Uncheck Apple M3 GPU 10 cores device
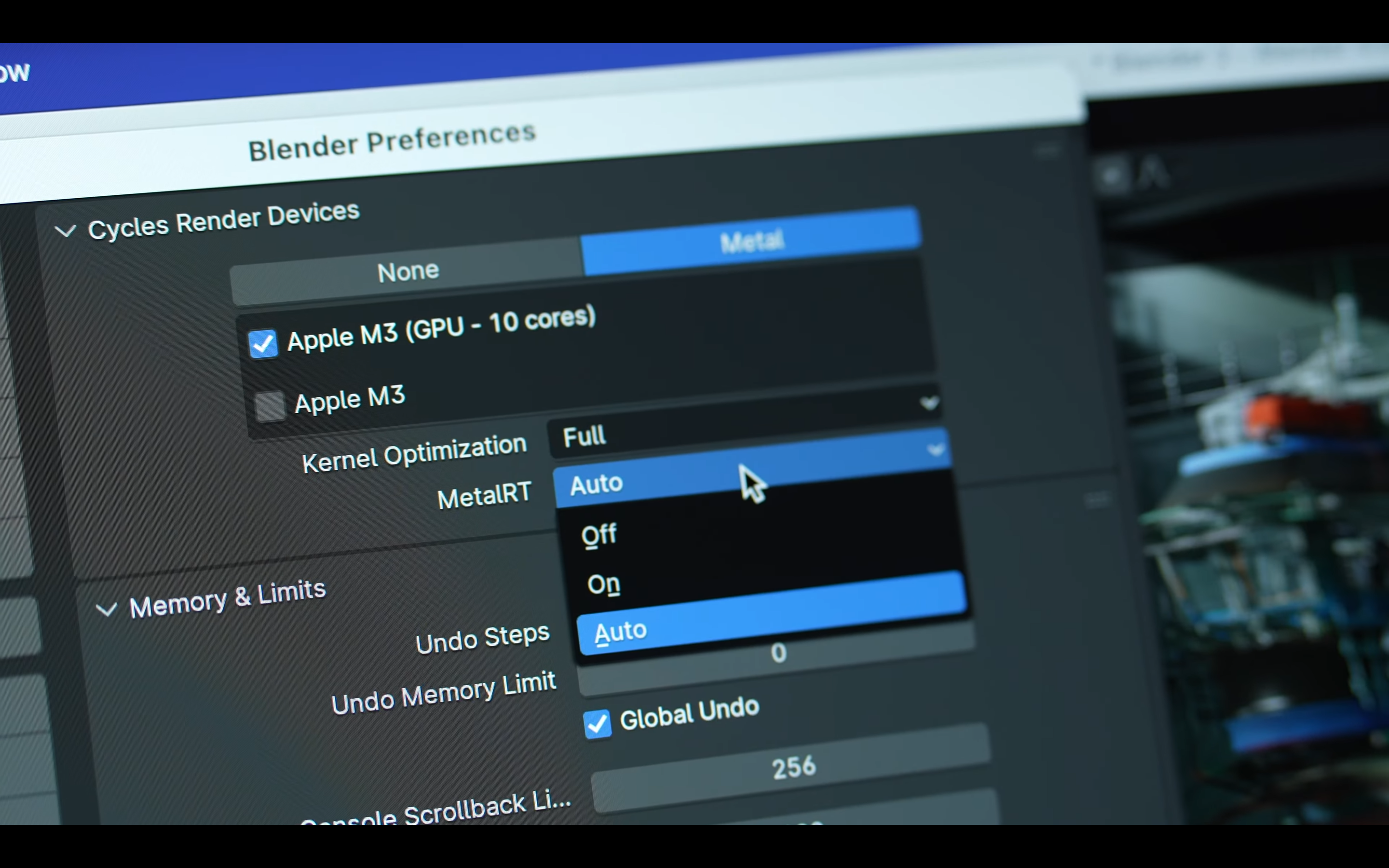The width and height of the screenshot is (1389, 868). [263, 344]
